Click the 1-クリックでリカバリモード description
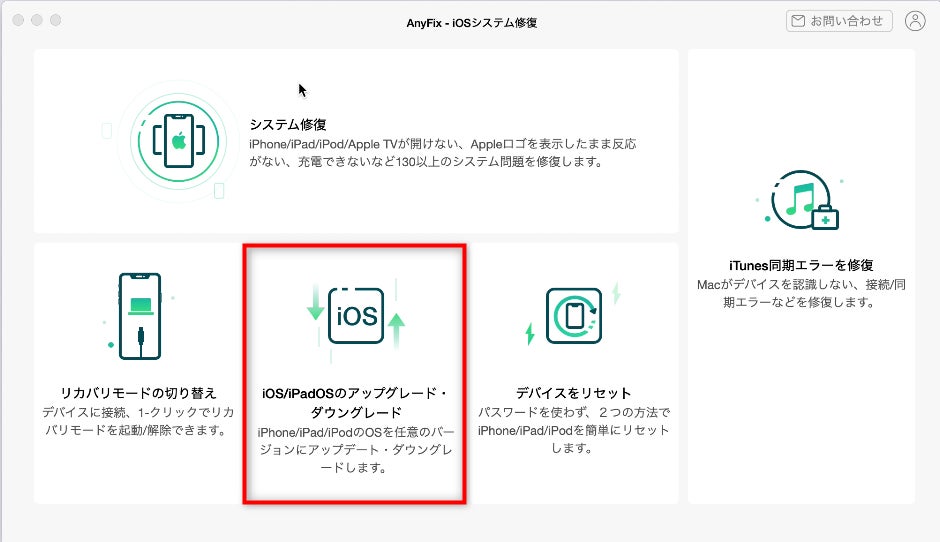This screenshot has width=940, height=542. coord(138,421)
